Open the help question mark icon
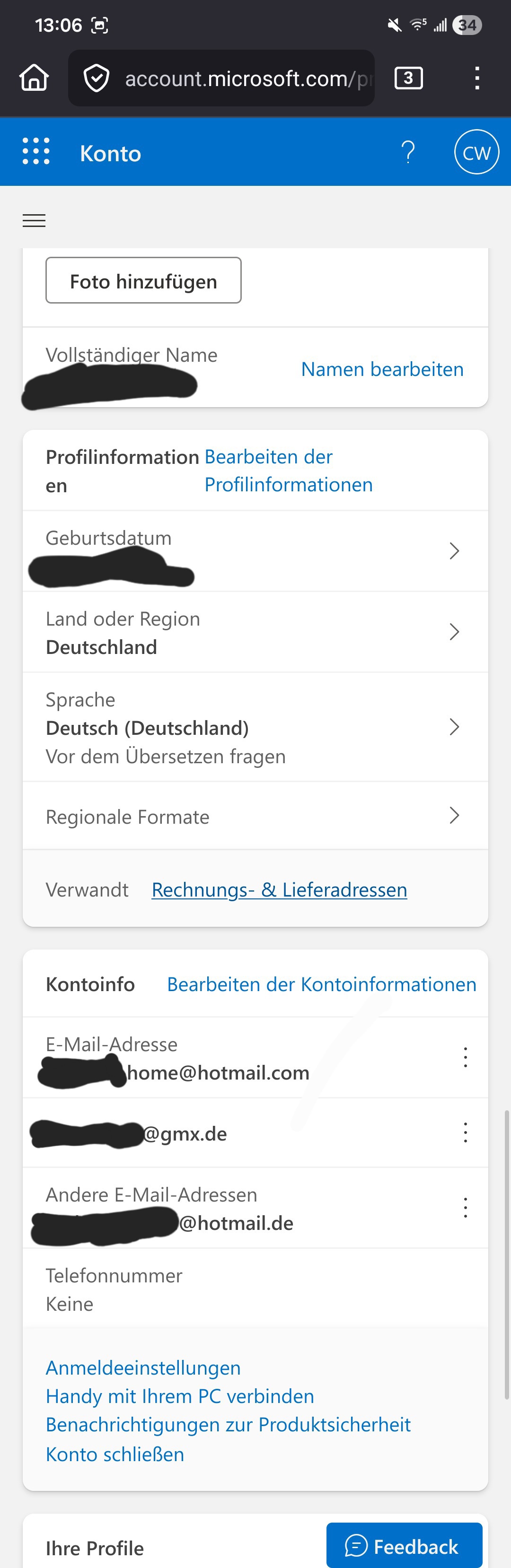This screenshot has height=1568, width=511. pos(408,152)
